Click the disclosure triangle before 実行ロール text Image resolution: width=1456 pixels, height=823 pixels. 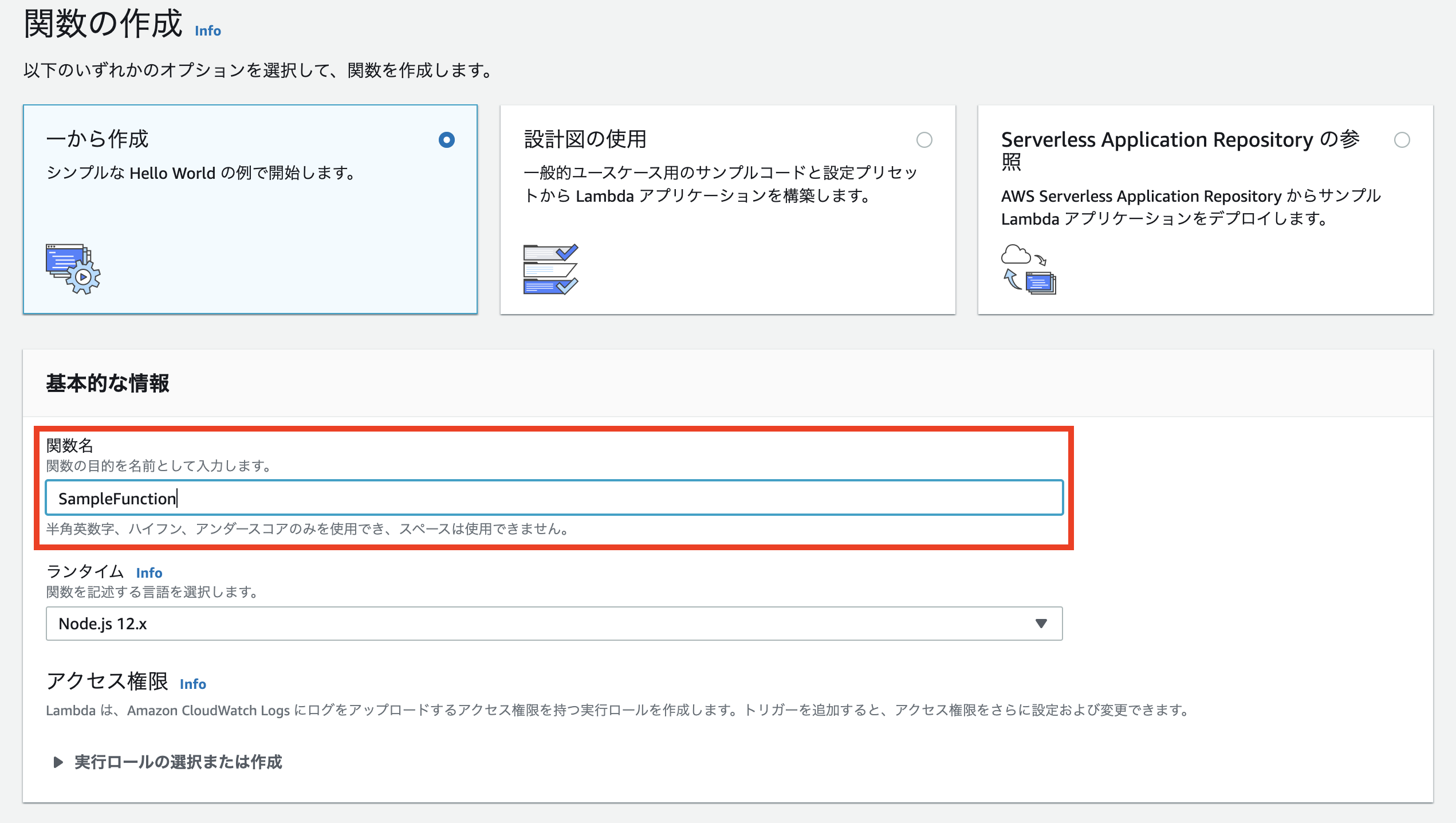[57, 763]
